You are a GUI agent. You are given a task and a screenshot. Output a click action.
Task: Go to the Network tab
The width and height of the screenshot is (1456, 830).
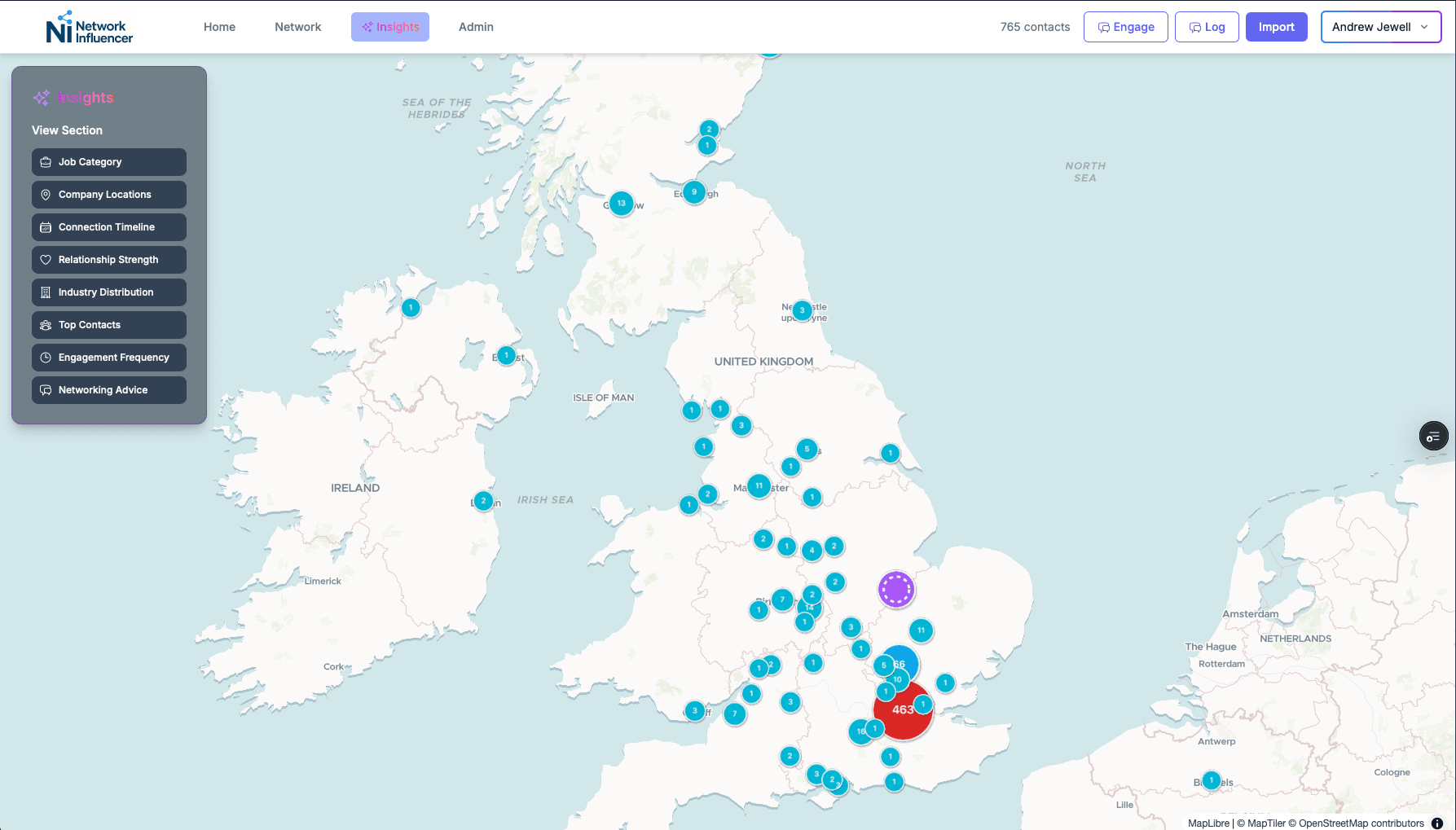point(297,27)
